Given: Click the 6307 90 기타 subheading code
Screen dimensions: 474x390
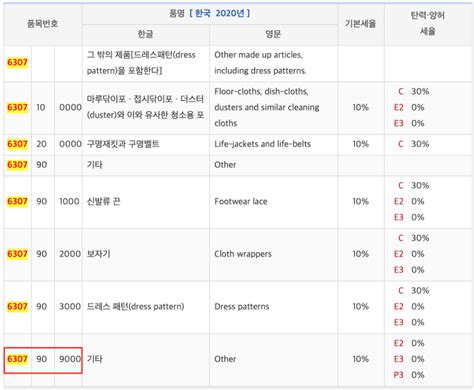Looking at the screenshot, I should tap(27, 165).
